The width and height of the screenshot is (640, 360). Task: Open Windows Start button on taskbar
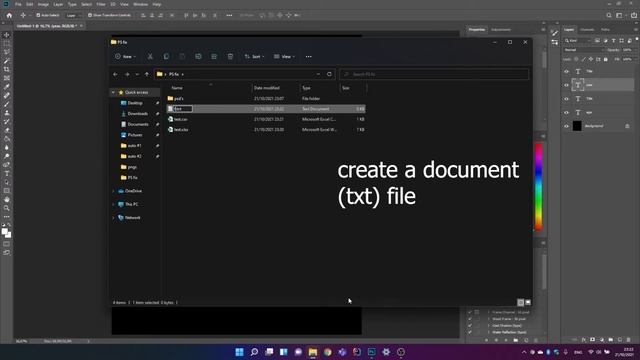point(240,352)
